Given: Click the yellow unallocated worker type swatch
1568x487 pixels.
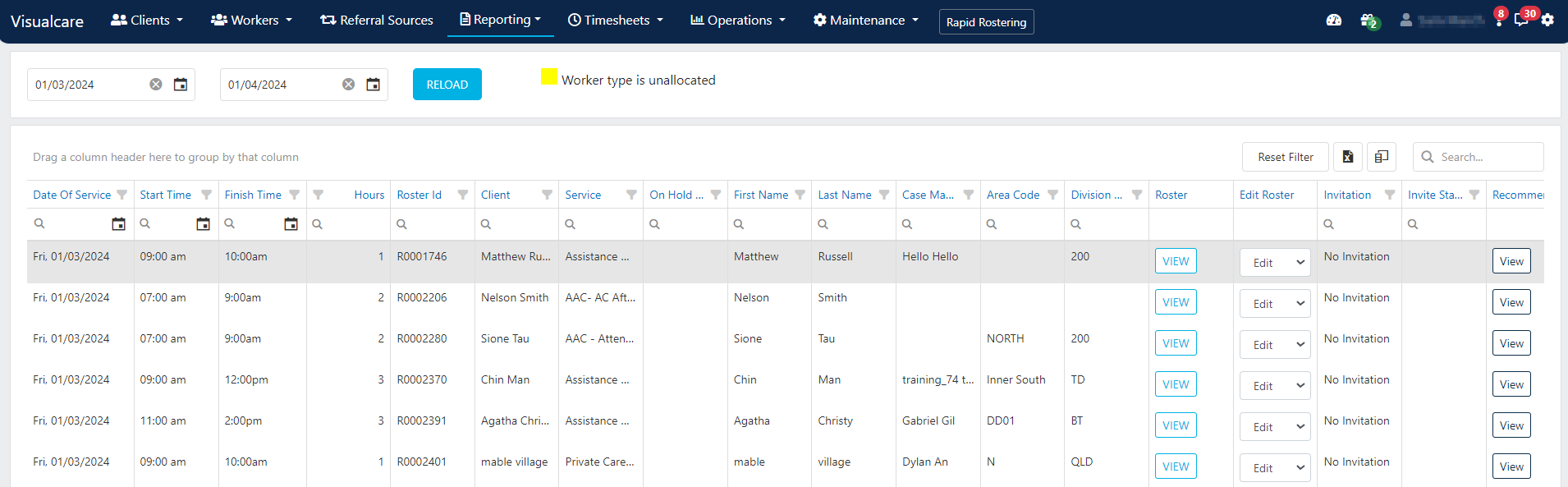Looking at the screenshot, I should pos(549,77).
